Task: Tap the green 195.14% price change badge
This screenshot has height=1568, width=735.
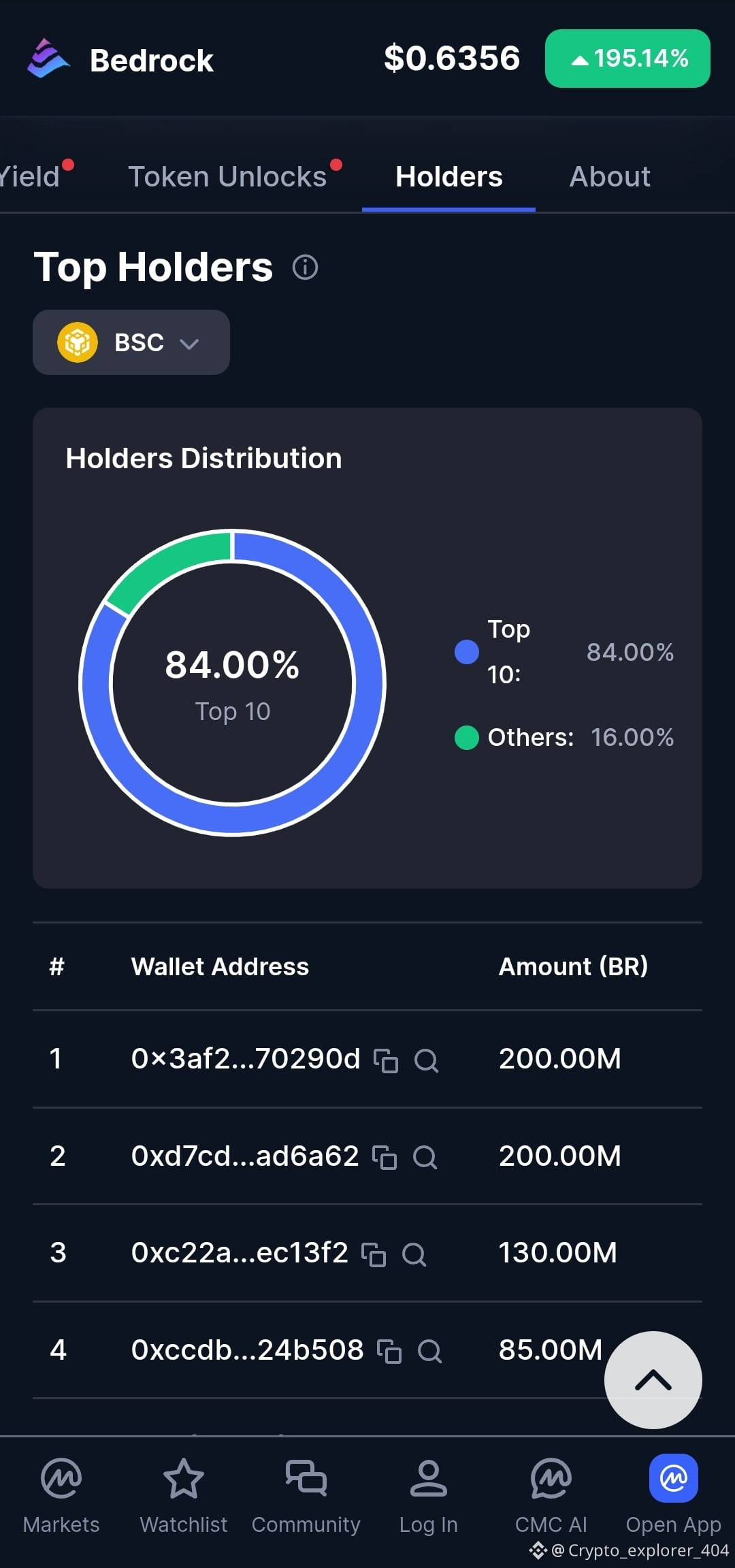Action: [627, 59]
